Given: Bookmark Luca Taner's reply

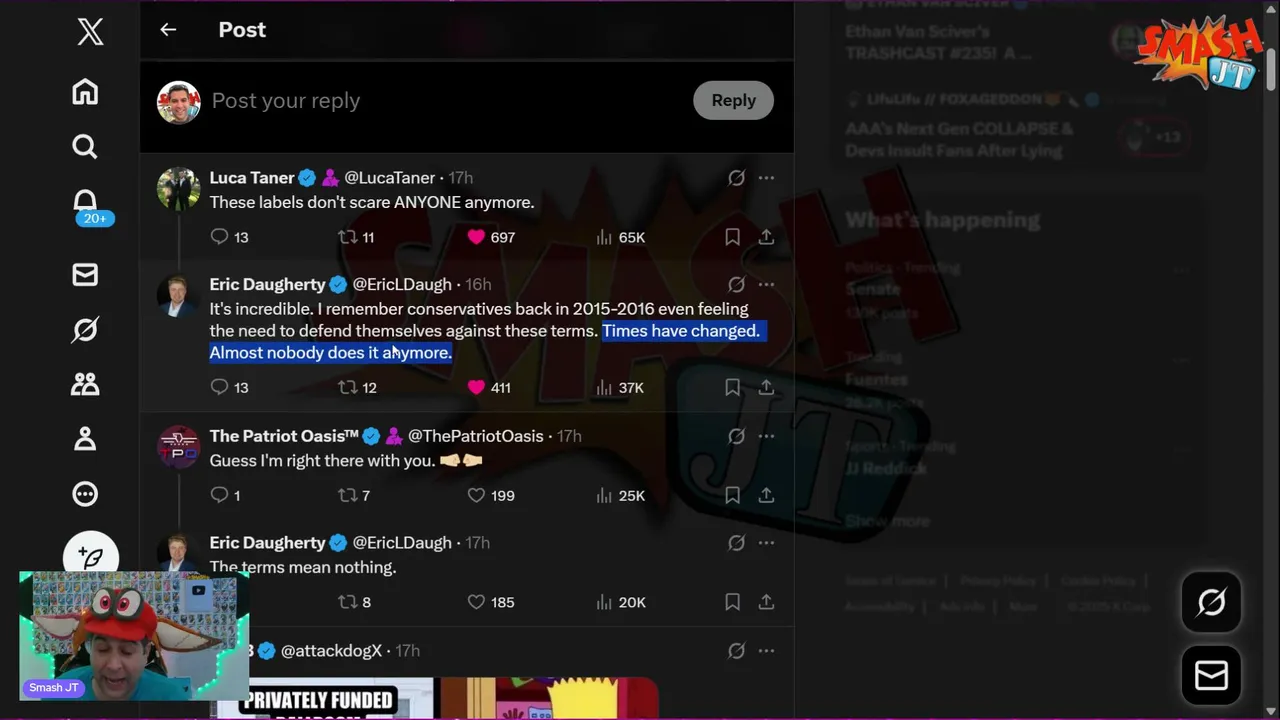Looking at the screenshot, I should [732, 237].
